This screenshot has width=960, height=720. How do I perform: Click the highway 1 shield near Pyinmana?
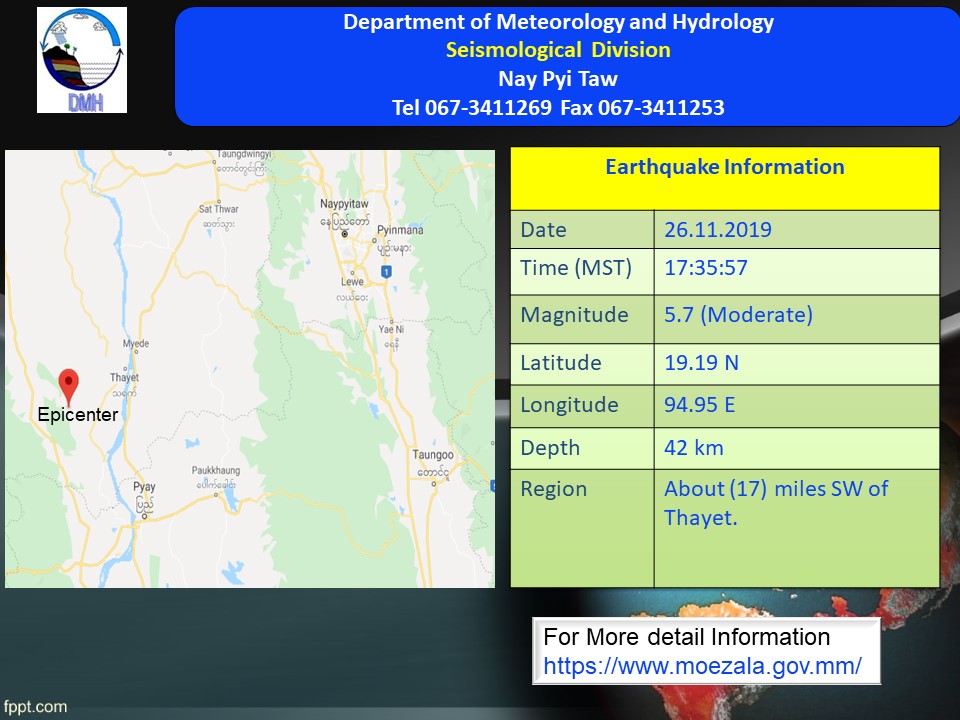click(386, 272)
